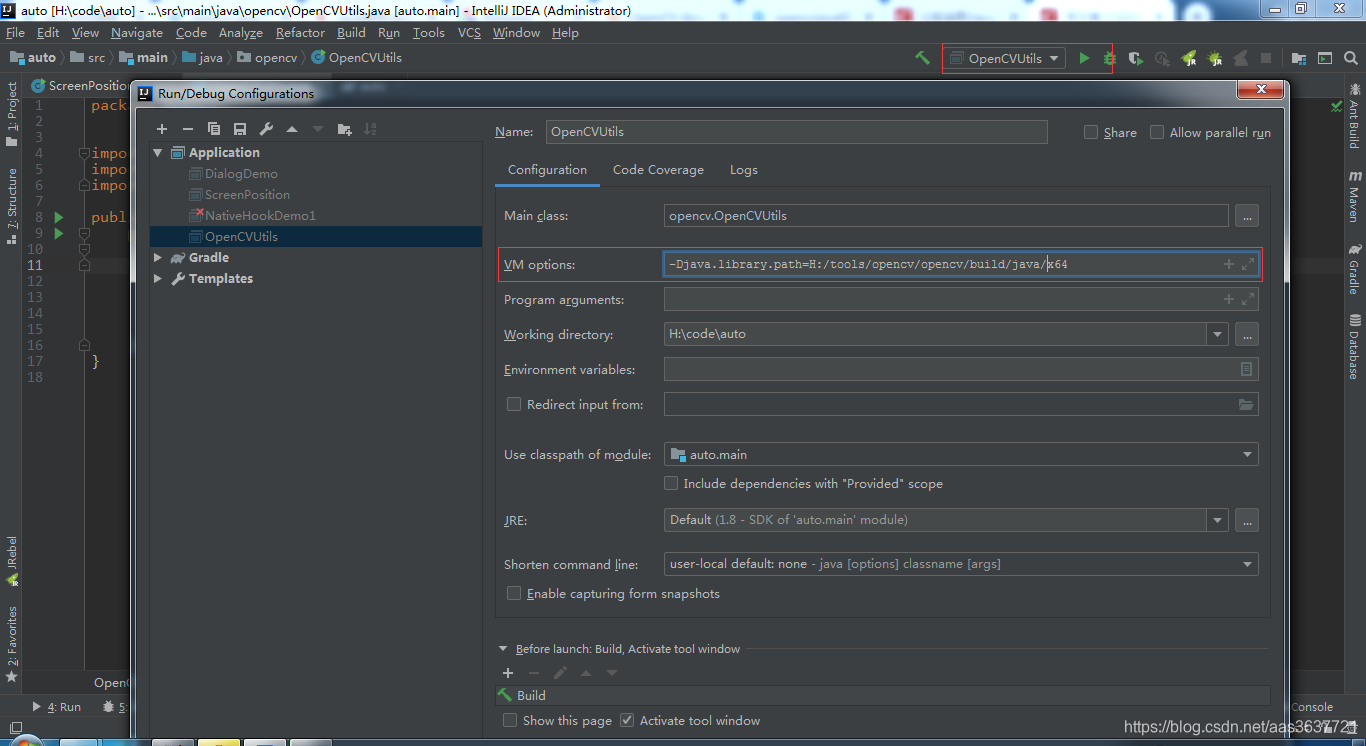Toggle Redirect input from checkbox
The height and width of the screenshot is (746, 1366).
(x=514, y=404)
